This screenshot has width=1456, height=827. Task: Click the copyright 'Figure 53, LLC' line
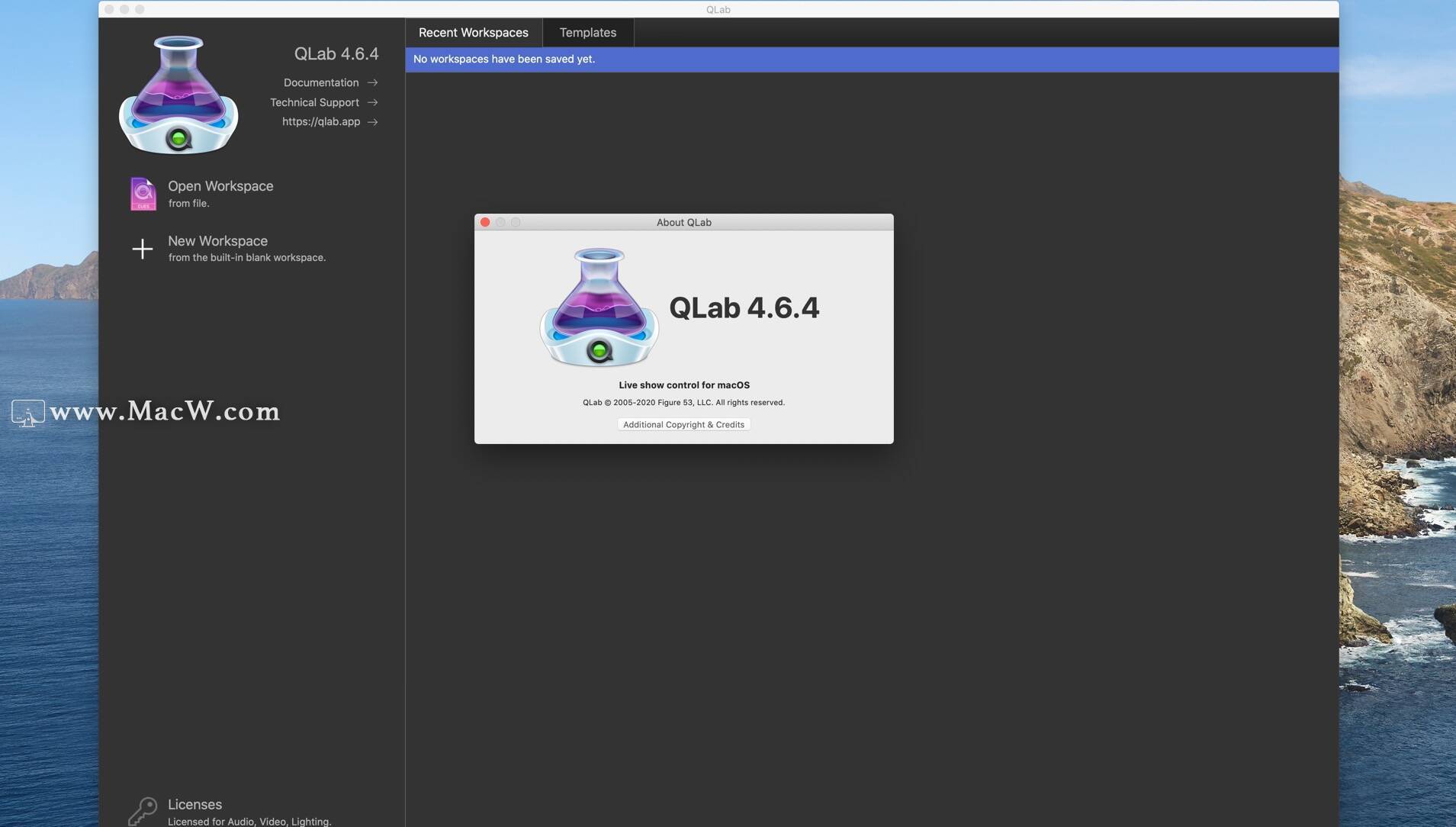pyautogui.click(x=683, y=403)
